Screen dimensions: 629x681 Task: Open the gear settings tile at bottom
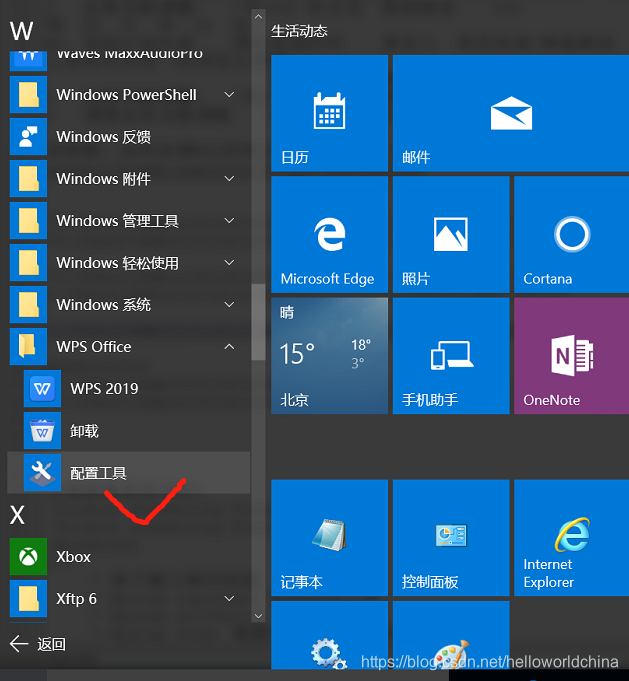[x=329, y=635]
